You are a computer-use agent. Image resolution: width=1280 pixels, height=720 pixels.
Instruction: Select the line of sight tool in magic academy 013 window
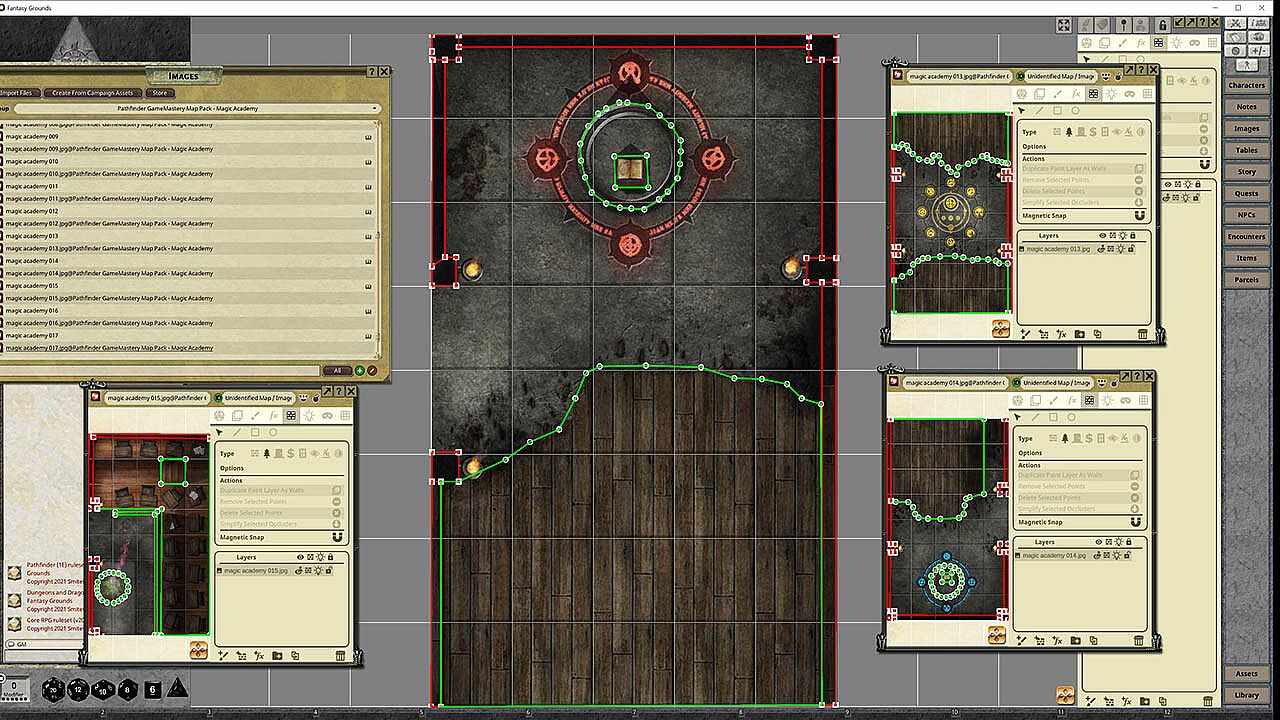1093,94
